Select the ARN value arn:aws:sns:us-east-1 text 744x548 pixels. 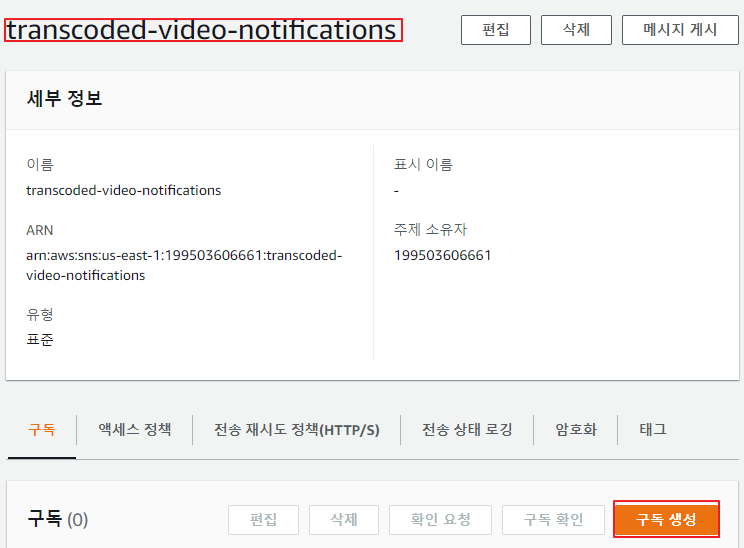pos(184,265)
